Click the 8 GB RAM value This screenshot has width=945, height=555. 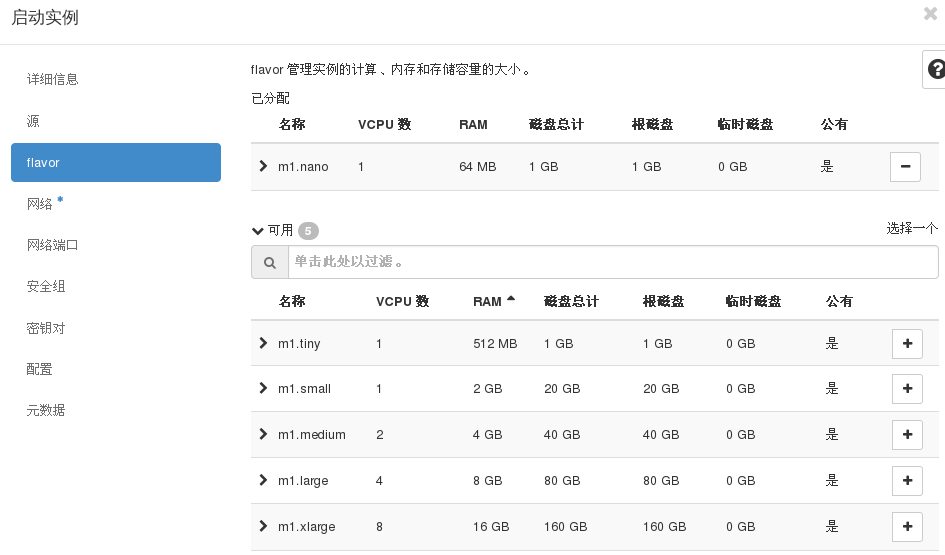(x=487, y=480)
